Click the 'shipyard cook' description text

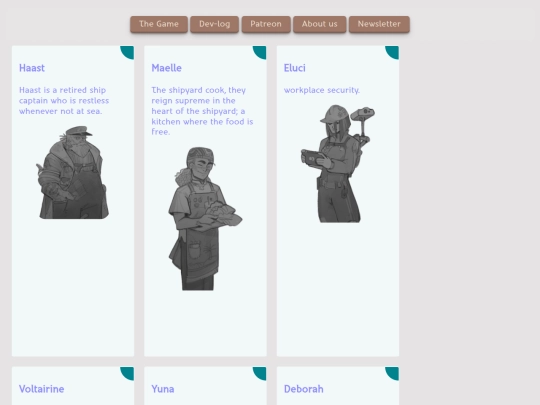202,111
